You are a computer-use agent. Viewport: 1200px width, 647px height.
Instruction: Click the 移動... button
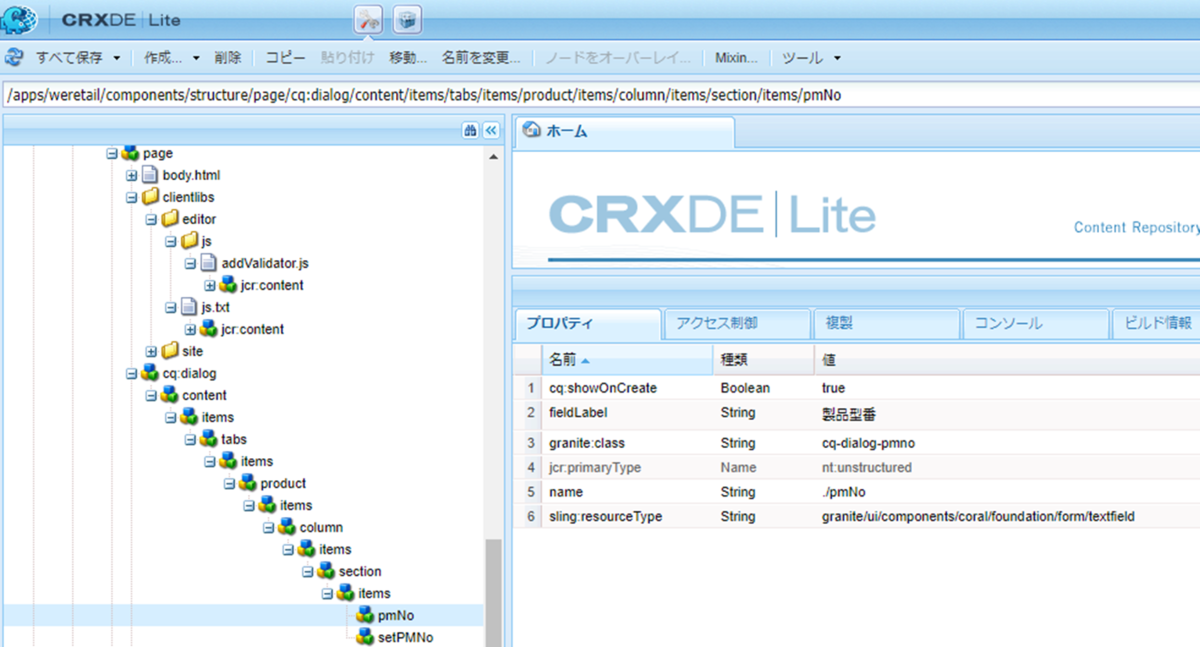(x=408, y=58)
